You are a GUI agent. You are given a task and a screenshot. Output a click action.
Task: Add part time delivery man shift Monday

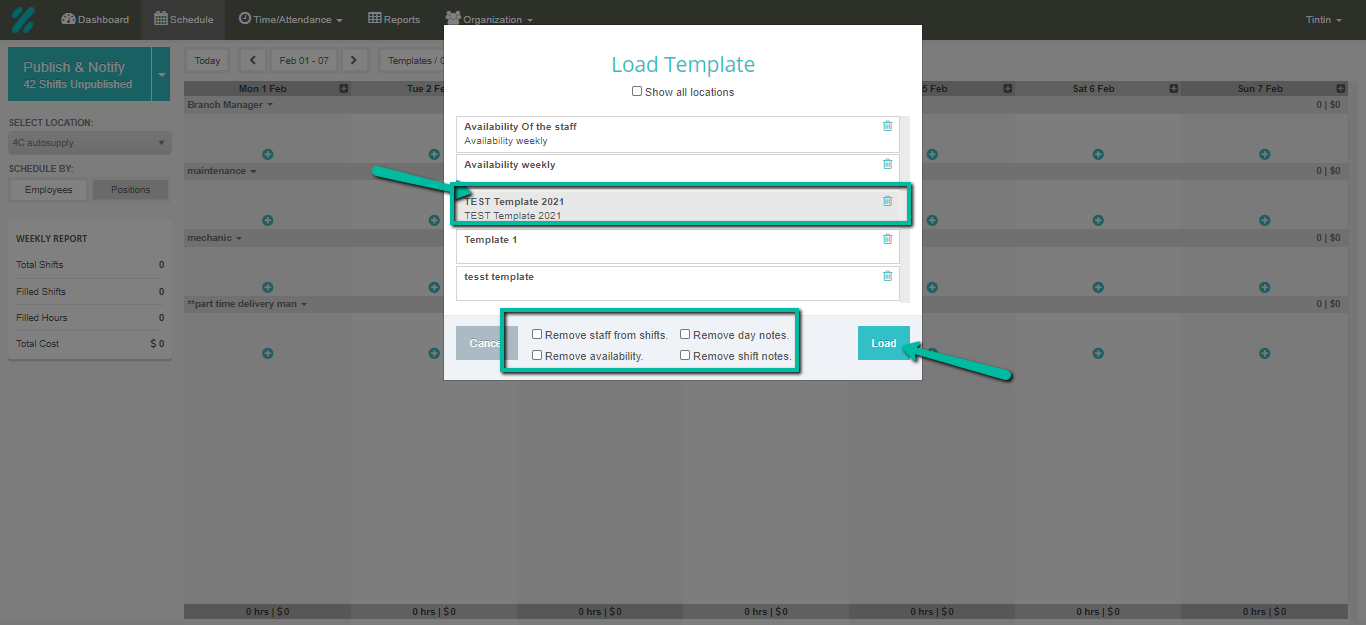[x=267, y=353]
